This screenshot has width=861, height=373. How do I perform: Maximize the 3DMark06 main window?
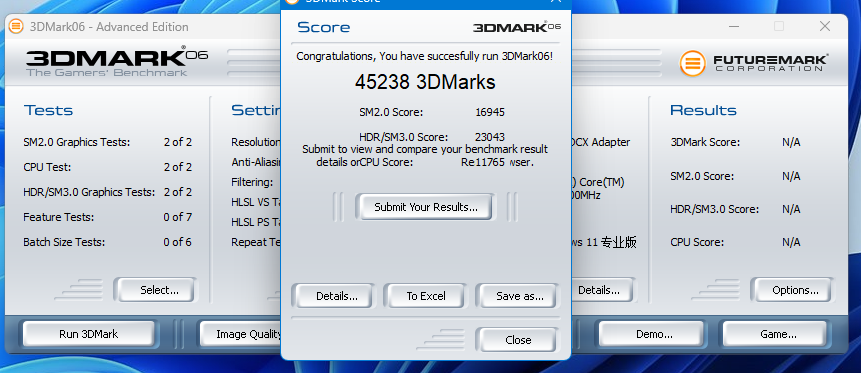(x=779, y=26)
